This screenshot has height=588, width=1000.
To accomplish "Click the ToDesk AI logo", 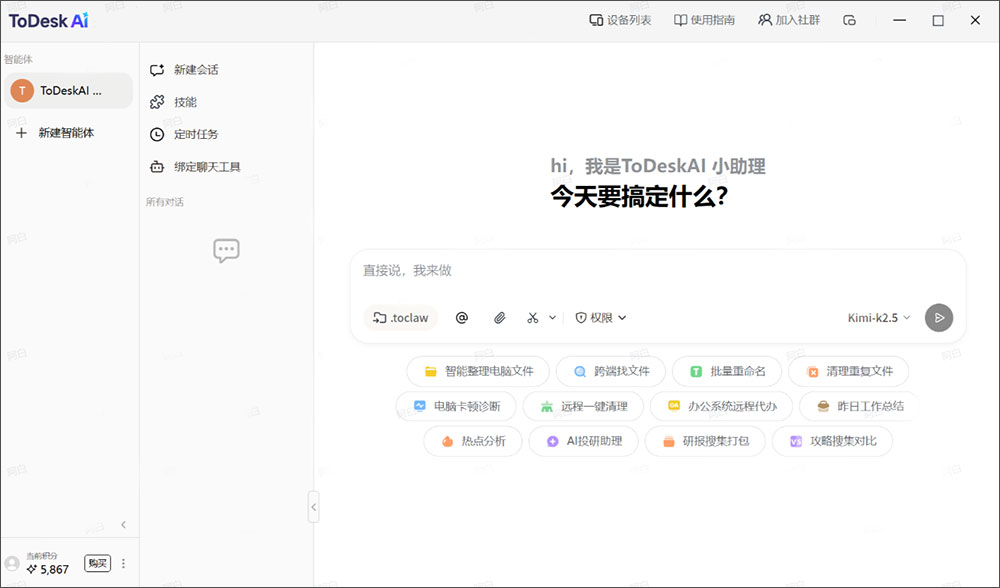I will pyautogui.click(x=48, y=21).
